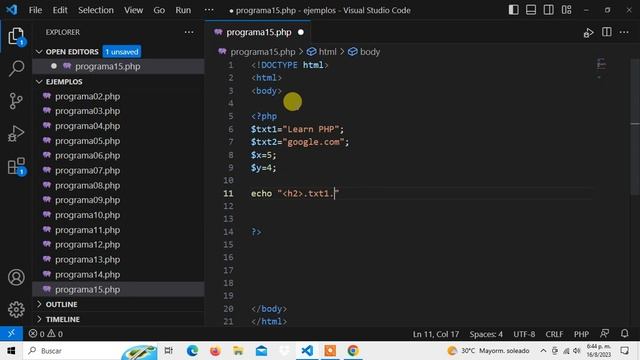The height and width of the screenshot is (360, 640).
Task: Open Microsoft Edge from the taskbar
Action: tap(192, 351)
